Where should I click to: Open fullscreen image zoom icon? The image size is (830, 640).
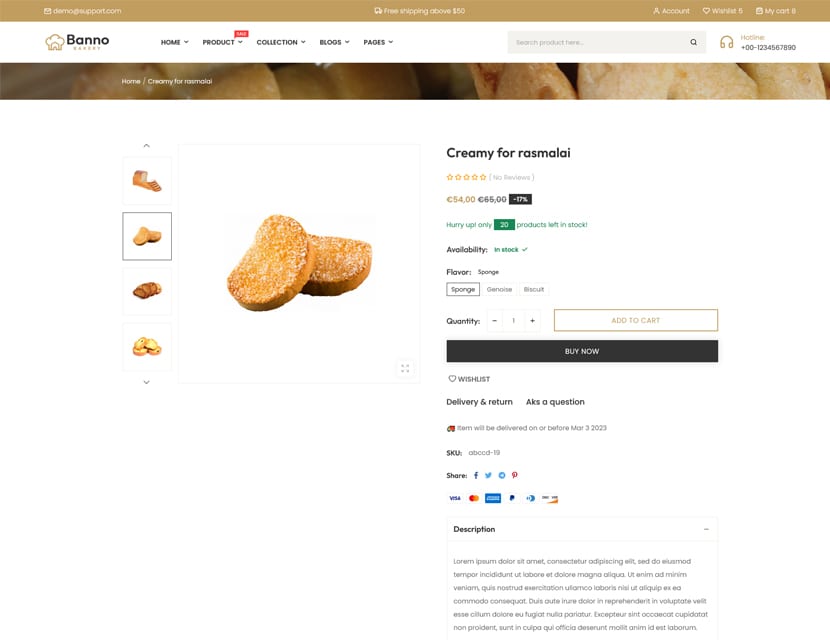point(405,368)
